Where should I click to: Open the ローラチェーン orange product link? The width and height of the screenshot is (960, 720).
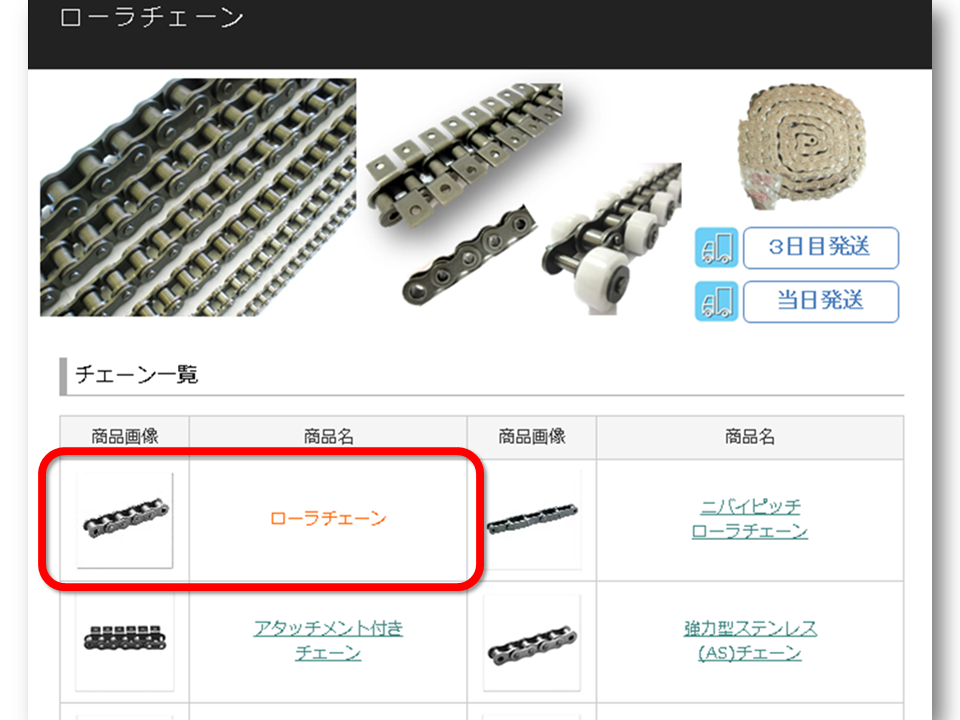click(328, 519)
